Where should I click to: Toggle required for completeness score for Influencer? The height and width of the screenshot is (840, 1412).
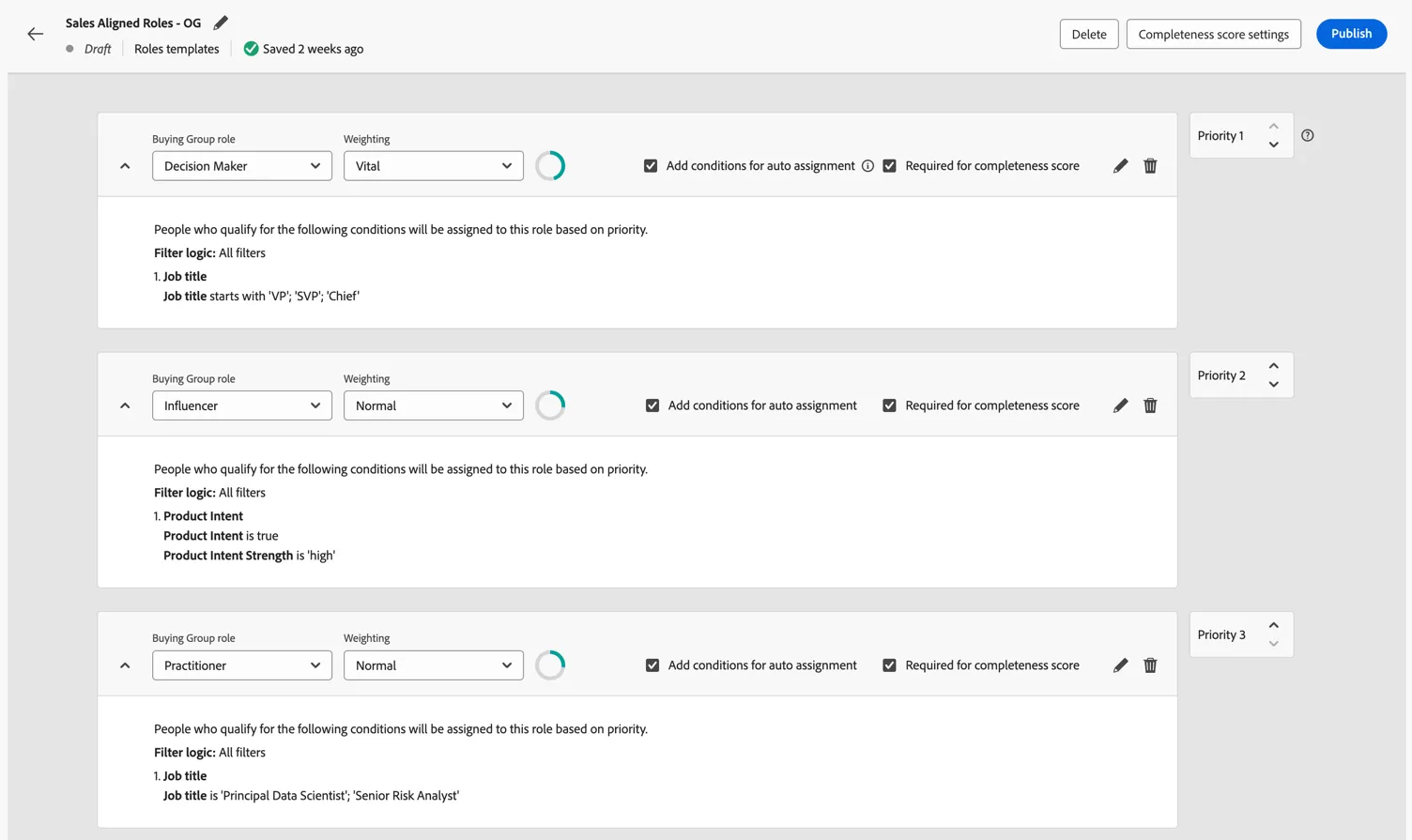(889, 405)
